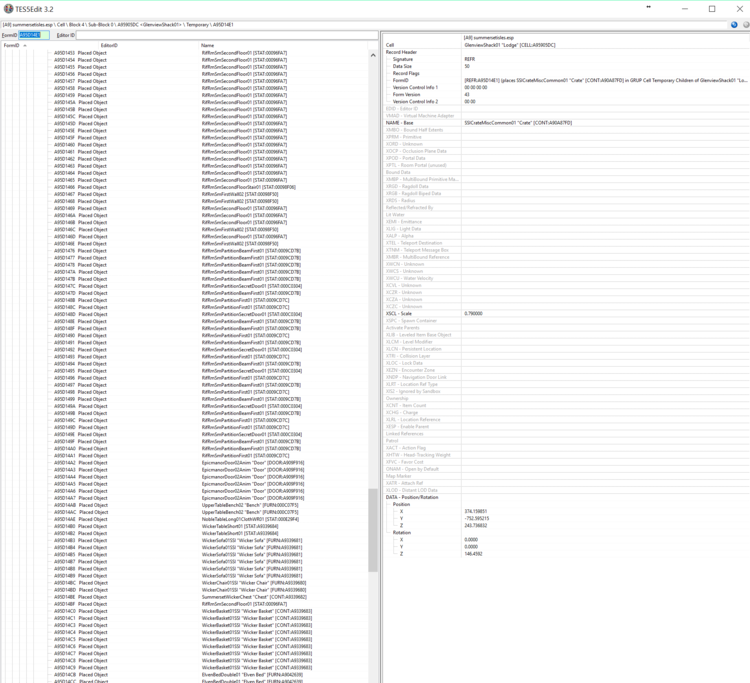Click the XTEL - Teleport Destination row
Viewport: 750px width, 683px height.
pyautogui.click(x=566, y=243)
